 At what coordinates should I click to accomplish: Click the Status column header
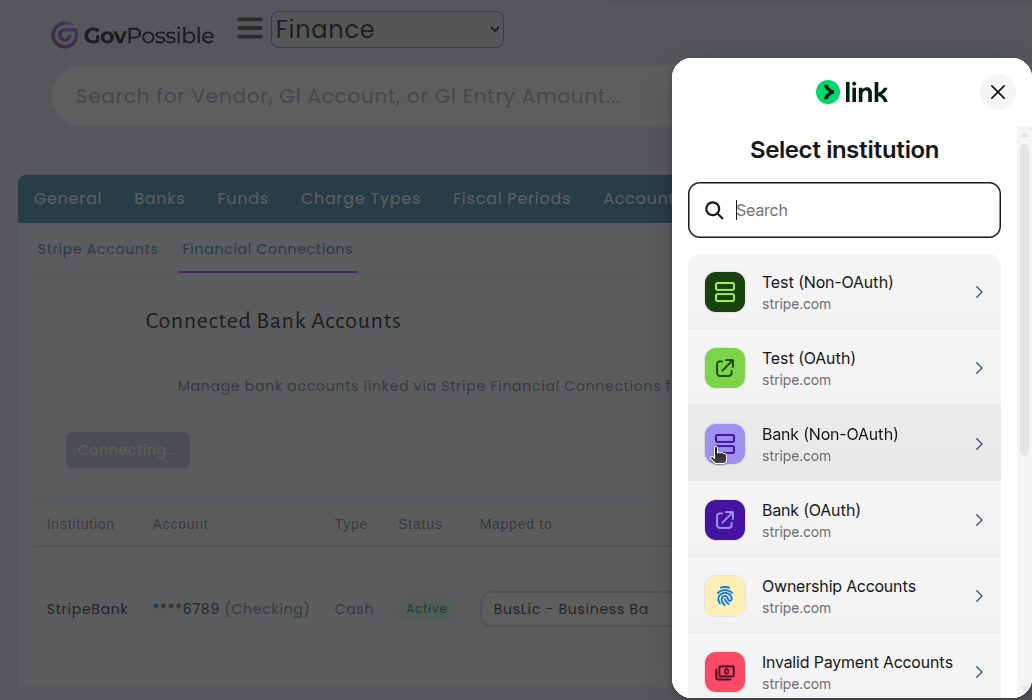[420, 524]
